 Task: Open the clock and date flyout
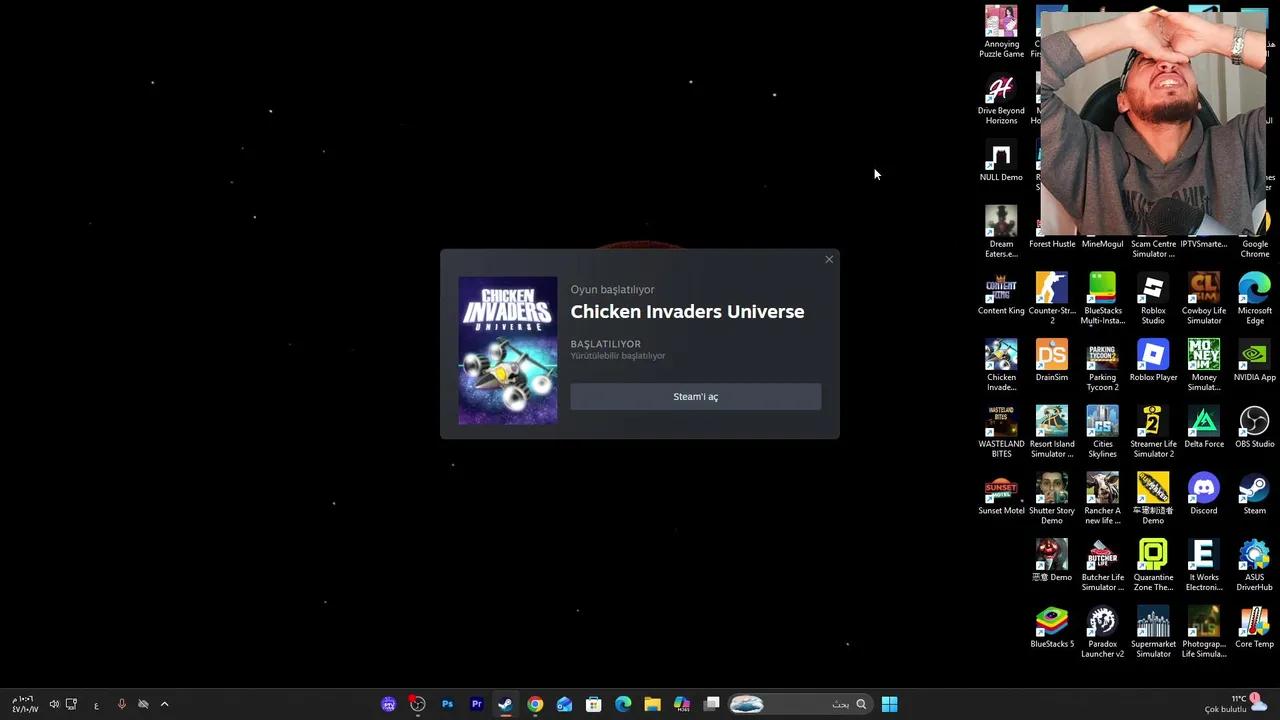[x=24, y=704]
